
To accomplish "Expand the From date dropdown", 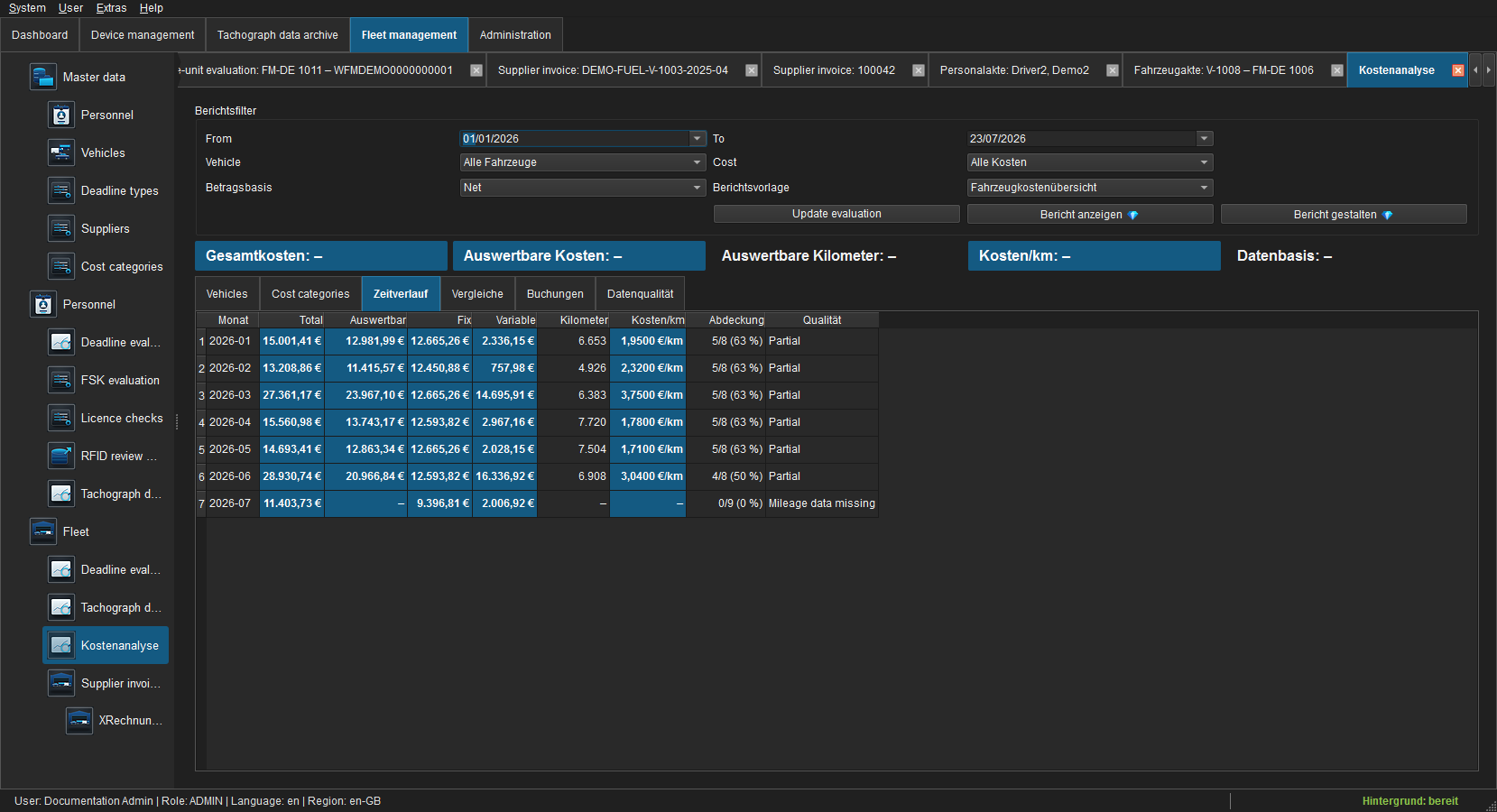I will (x=698, y=138).
